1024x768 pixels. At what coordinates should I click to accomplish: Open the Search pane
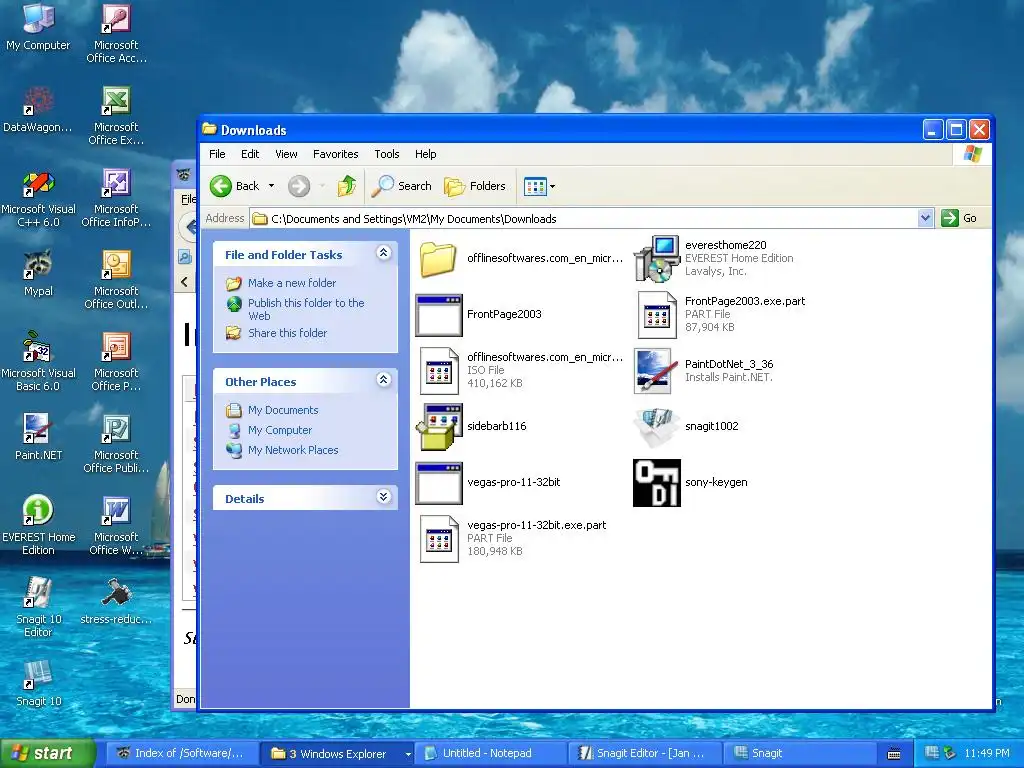coord(402,186)
